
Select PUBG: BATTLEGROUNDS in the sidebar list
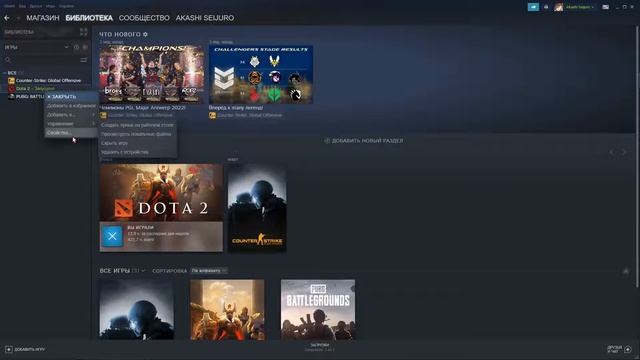point(26,97)
